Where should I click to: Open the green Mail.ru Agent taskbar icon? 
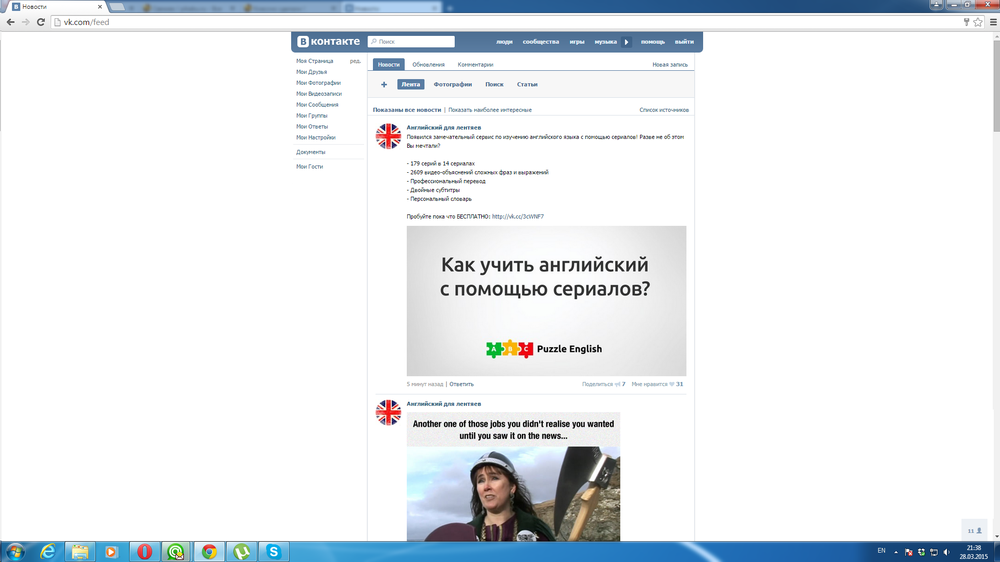coord(176,552)
